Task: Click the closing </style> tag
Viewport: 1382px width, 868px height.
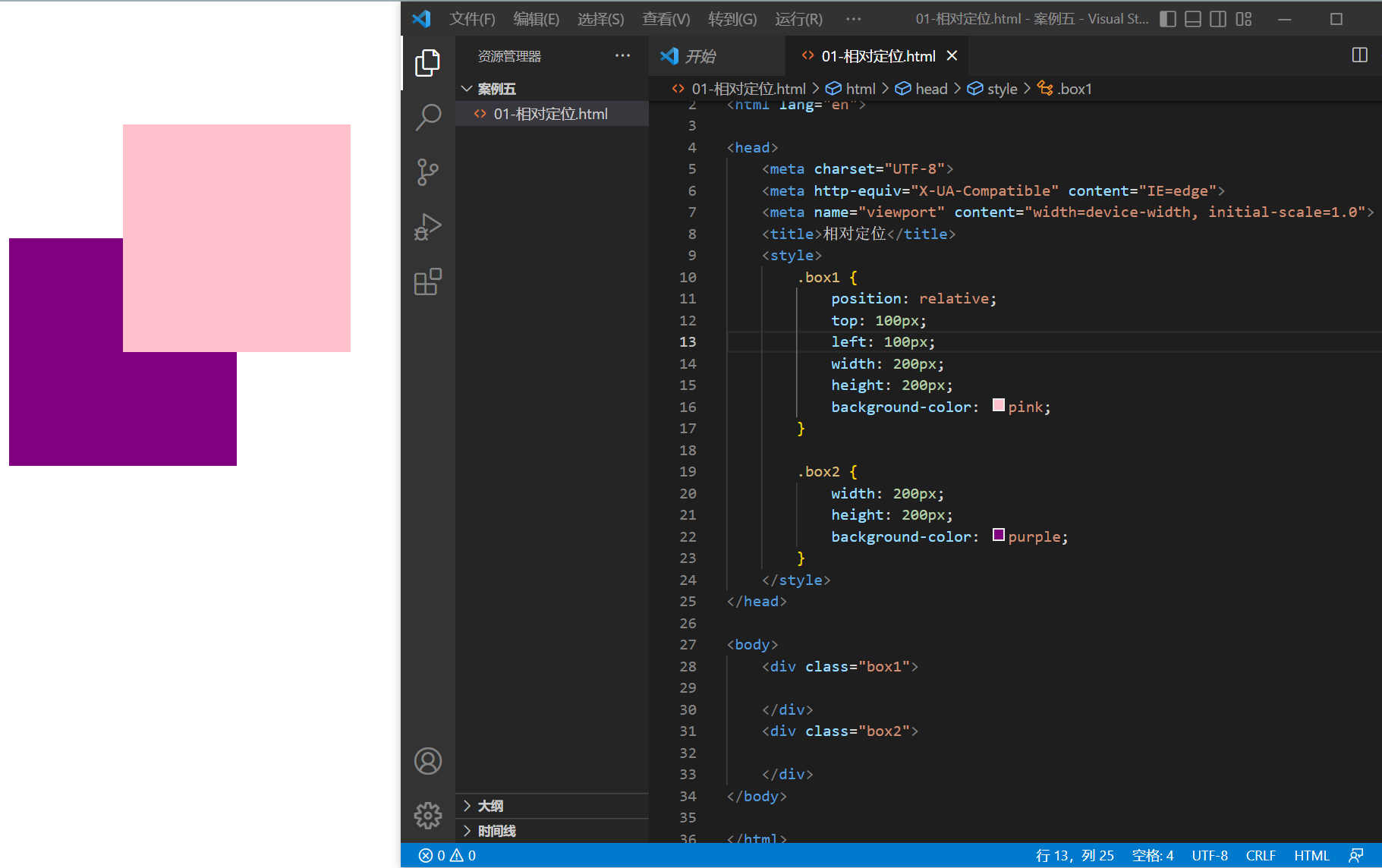Action: [x=796, y=580]
